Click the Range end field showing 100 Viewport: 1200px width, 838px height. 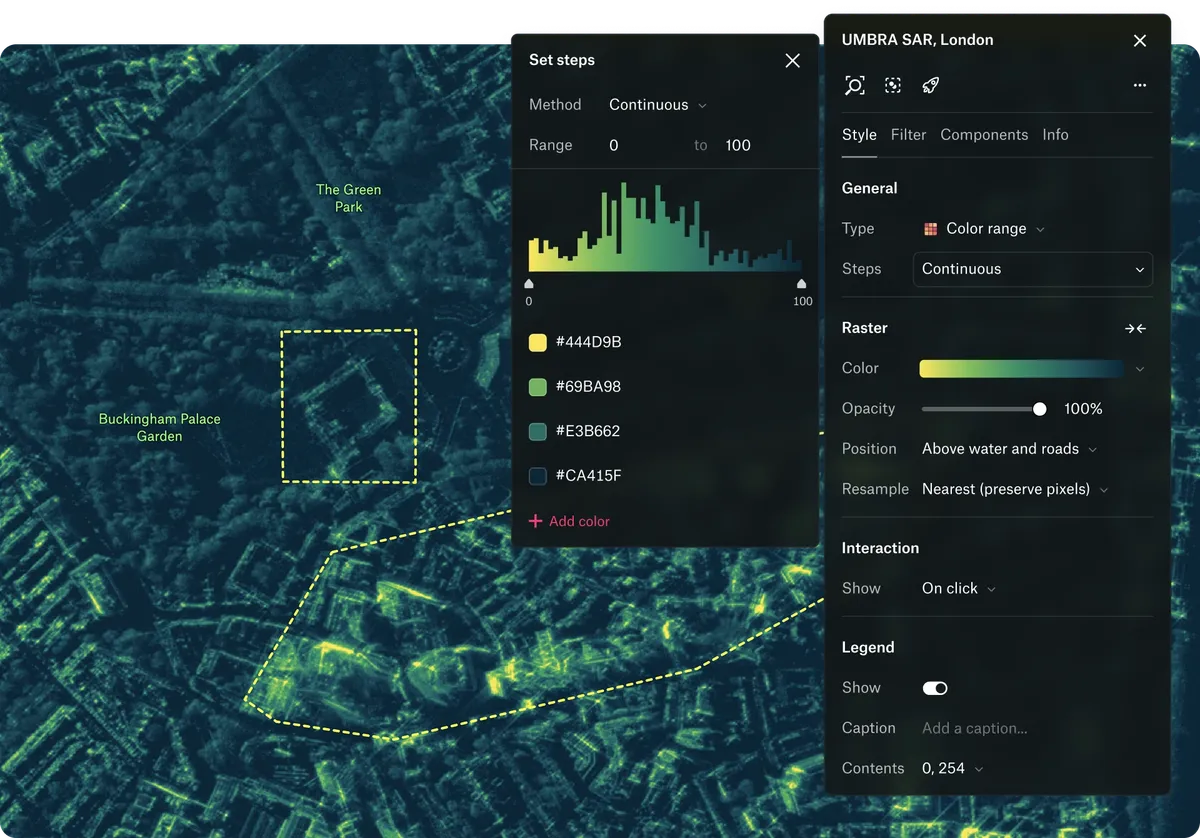(738, 145)
